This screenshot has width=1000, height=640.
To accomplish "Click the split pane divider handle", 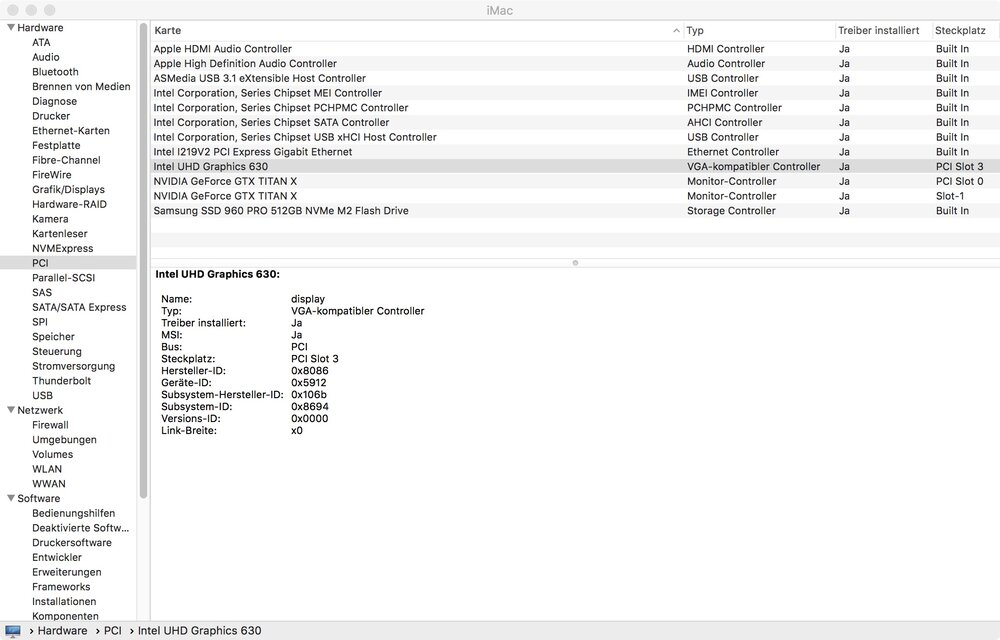I will click(575, 263).
